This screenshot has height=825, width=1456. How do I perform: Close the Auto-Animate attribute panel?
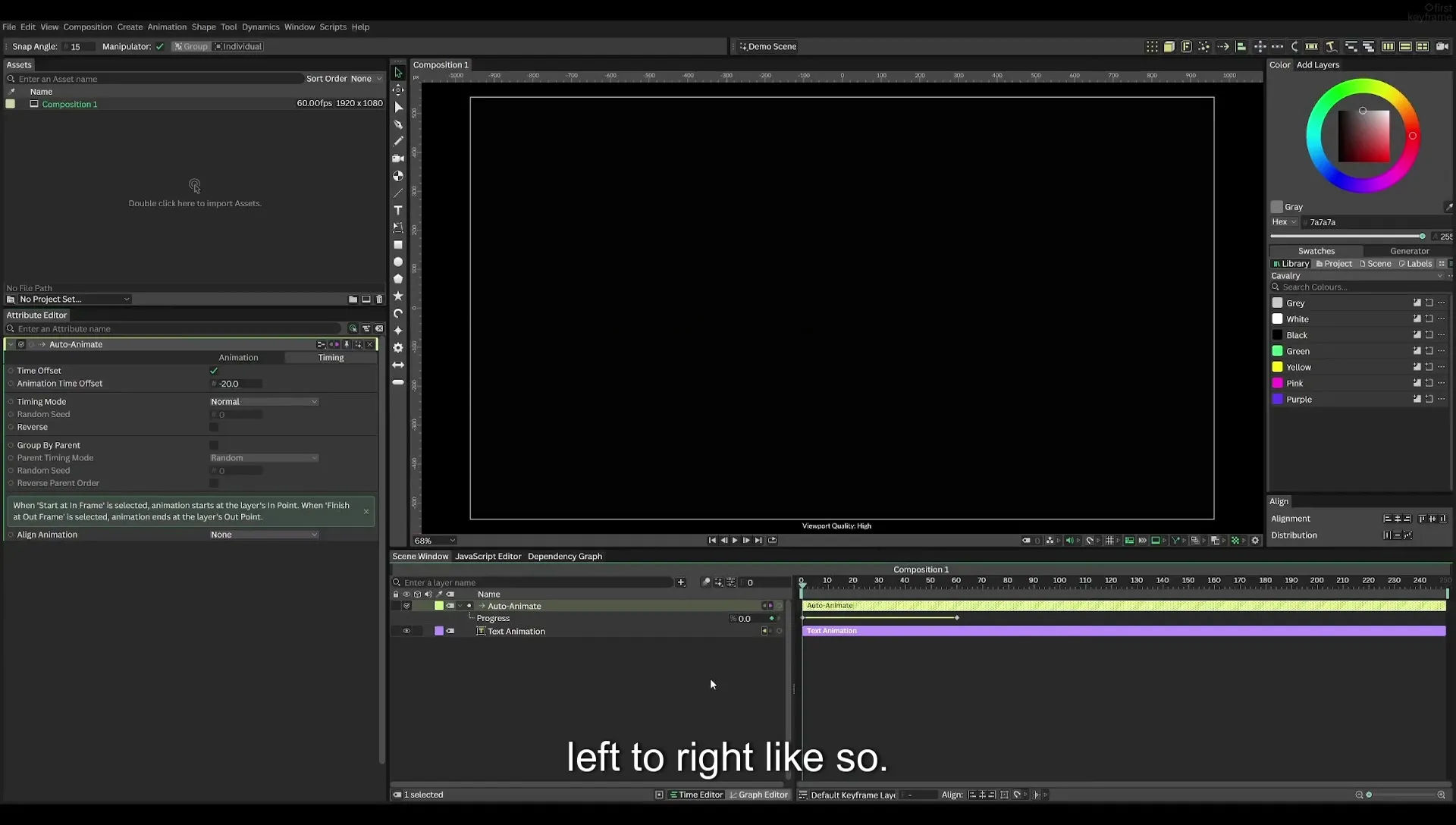click(x=370, y=344)
